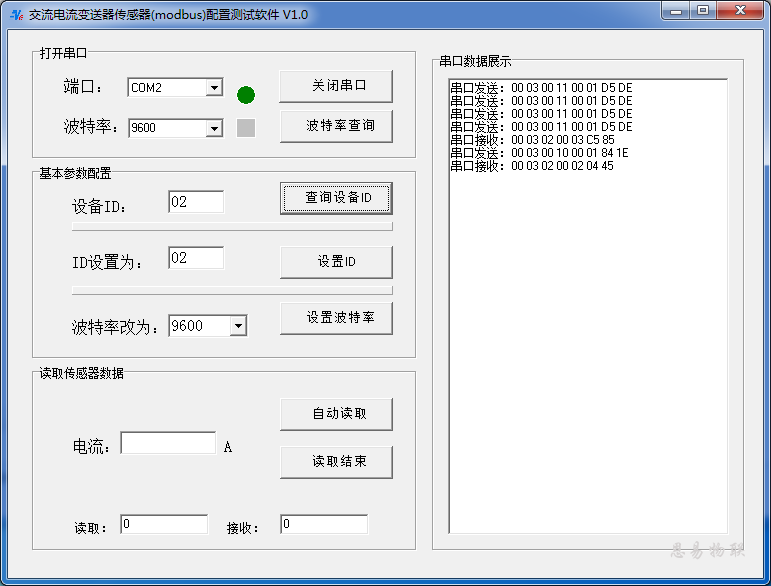Click the ID设置为 input field
Viewport: 771px width, 586px height.
(196, 259)
